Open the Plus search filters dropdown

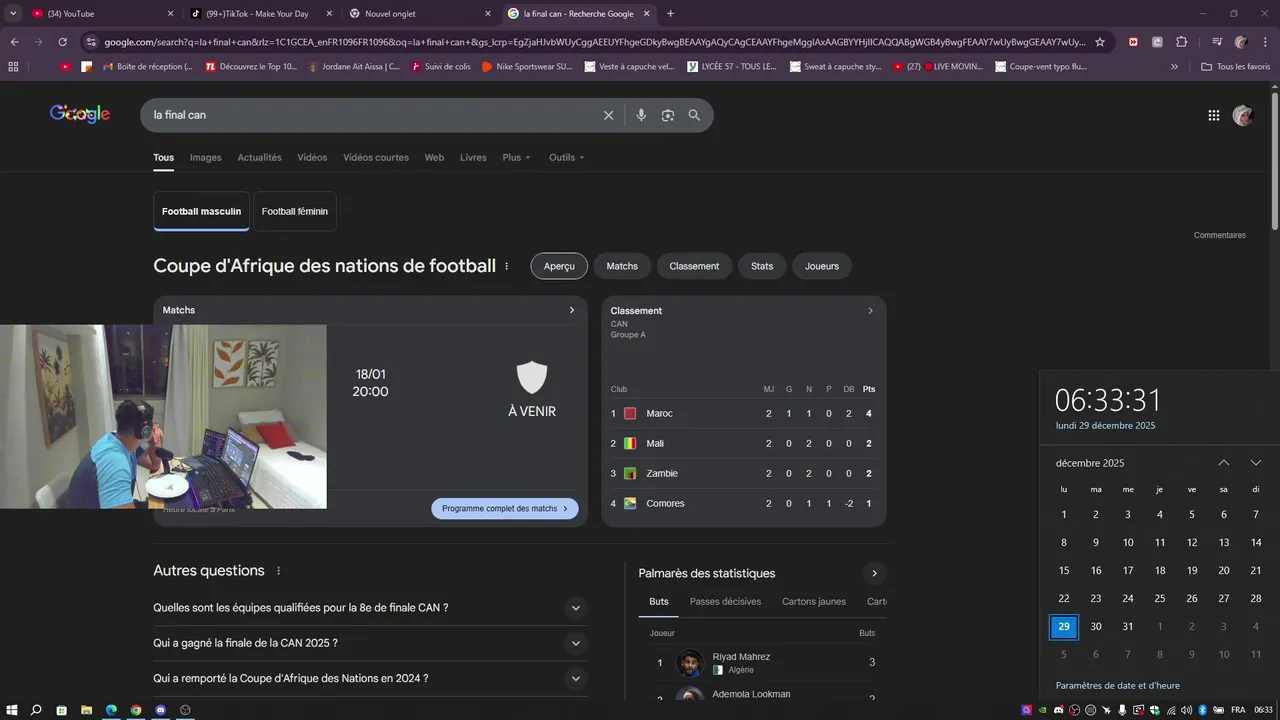pyautogui.click(x=516, y=157)
